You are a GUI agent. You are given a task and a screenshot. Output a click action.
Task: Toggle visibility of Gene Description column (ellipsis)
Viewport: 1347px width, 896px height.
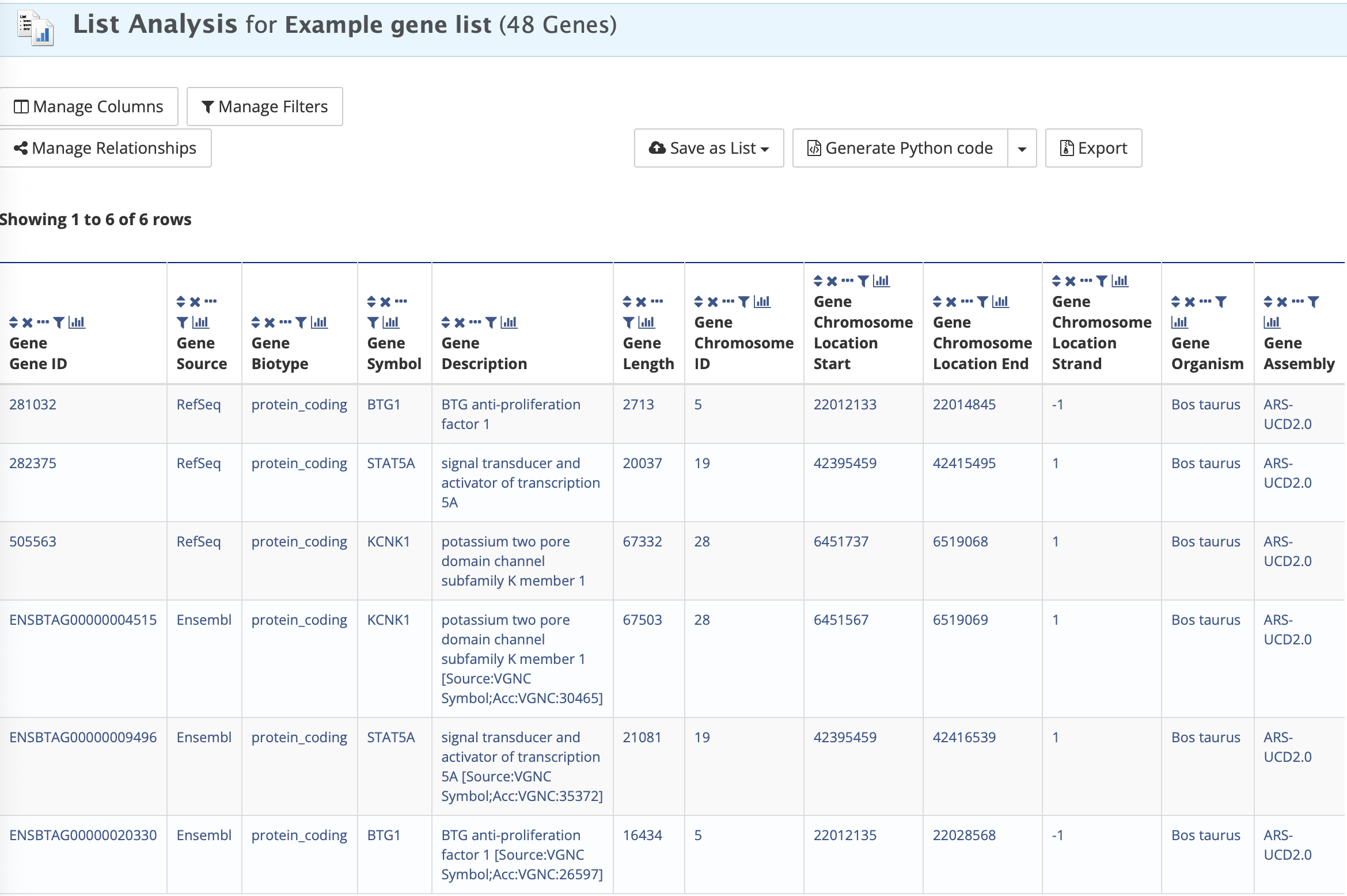tap(476, 322)
